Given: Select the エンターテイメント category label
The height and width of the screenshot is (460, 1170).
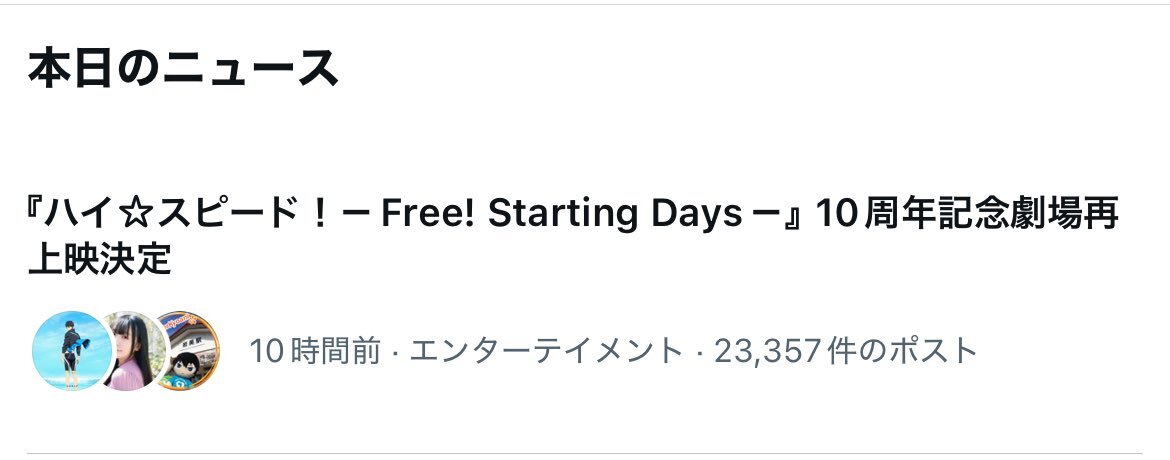Looking at the screenshot, I should tap(546, 351).
